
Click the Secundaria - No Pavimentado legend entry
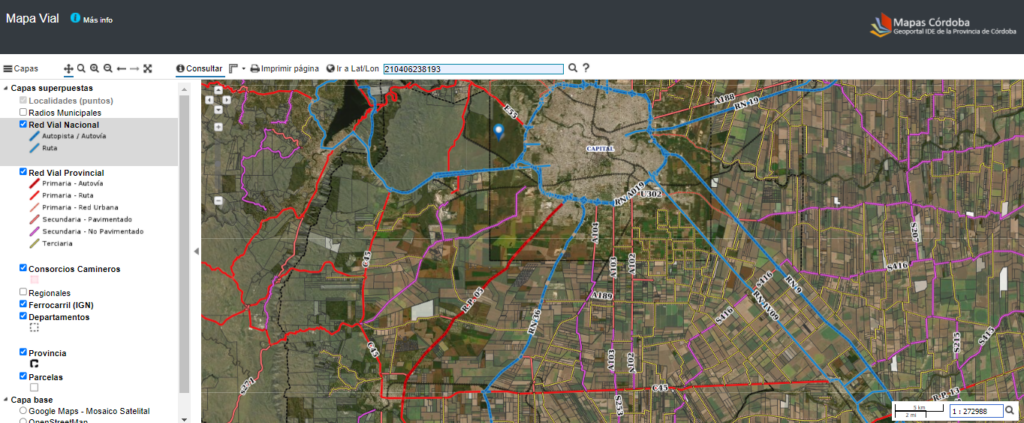pos(86,232)
